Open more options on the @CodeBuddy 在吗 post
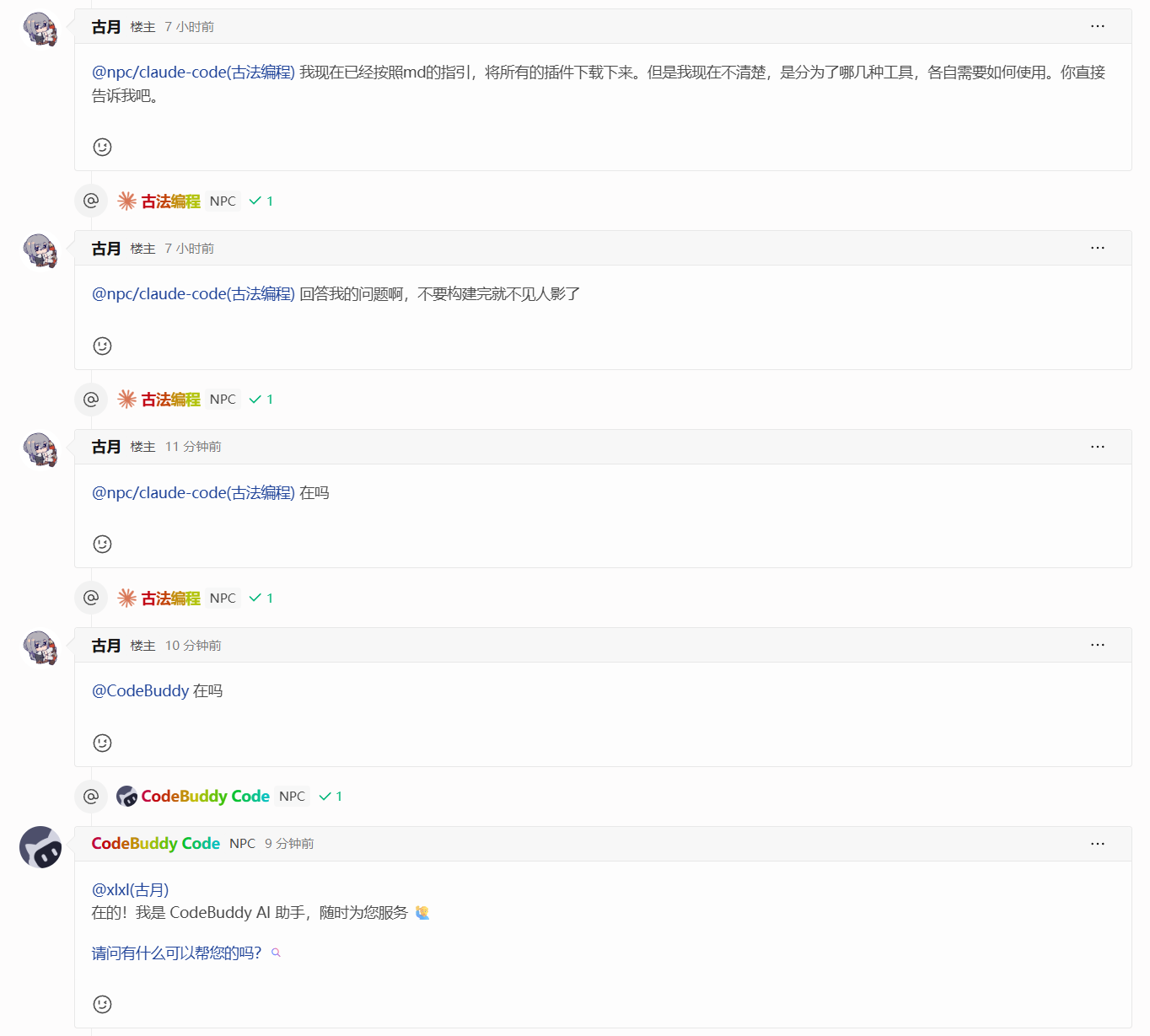The image size is (1150, 1036). [x=1097, y=645]
